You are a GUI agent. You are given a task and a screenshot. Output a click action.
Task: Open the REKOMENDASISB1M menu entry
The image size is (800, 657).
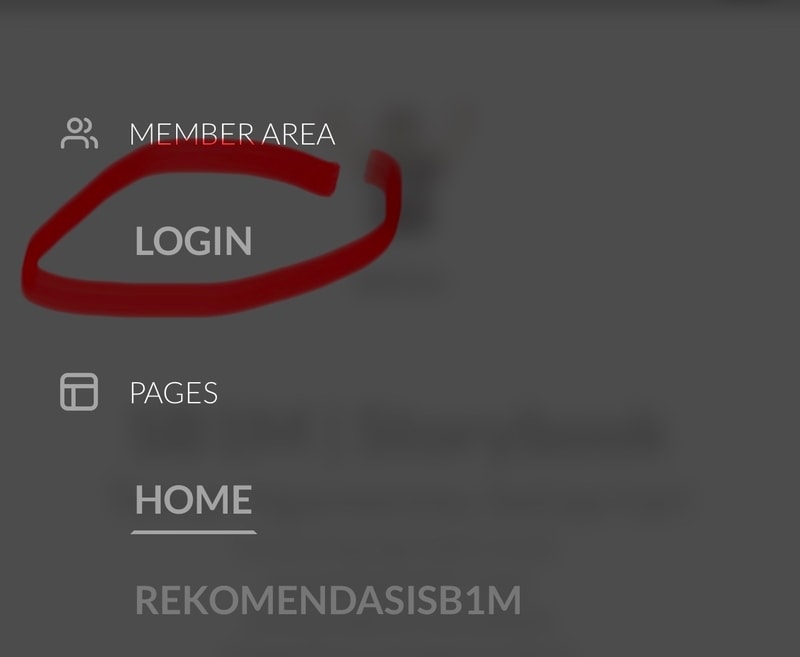[328, 600]
